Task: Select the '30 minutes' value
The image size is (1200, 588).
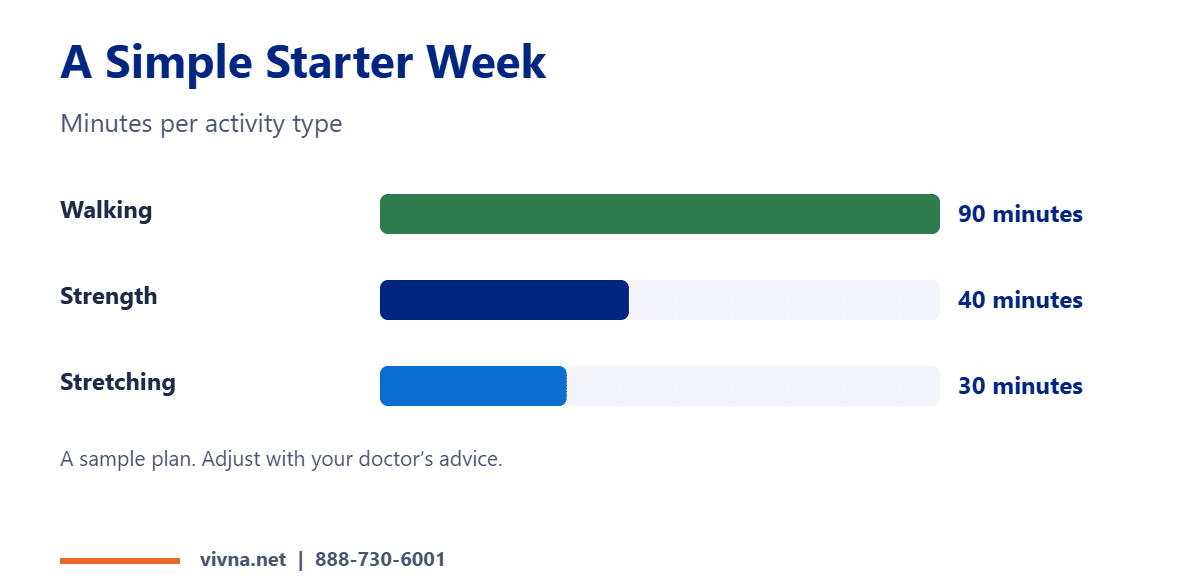Action: 1020,386
